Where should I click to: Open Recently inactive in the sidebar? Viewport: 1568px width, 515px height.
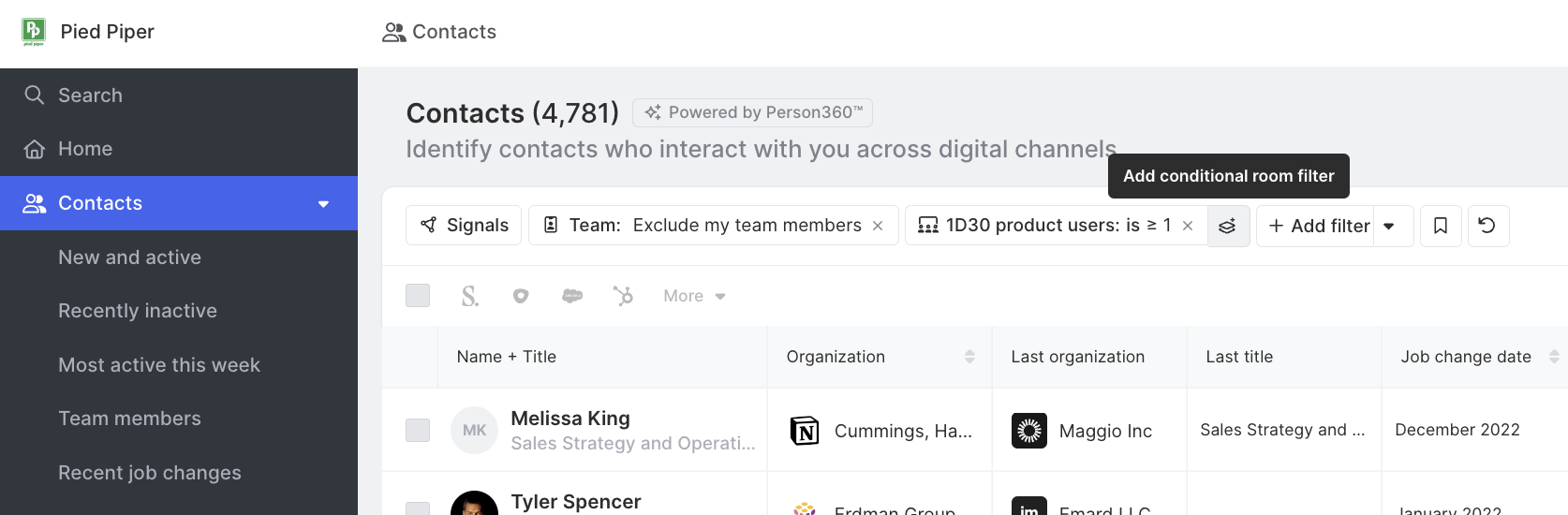[138, 311]
